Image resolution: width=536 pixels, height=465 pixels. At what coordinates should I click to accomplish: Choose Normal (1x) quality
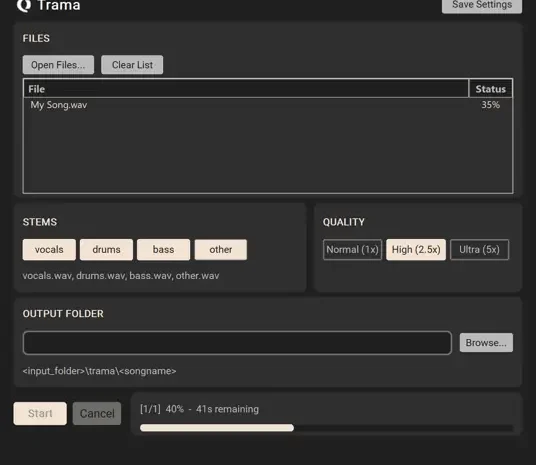click(x=352, y=250)
